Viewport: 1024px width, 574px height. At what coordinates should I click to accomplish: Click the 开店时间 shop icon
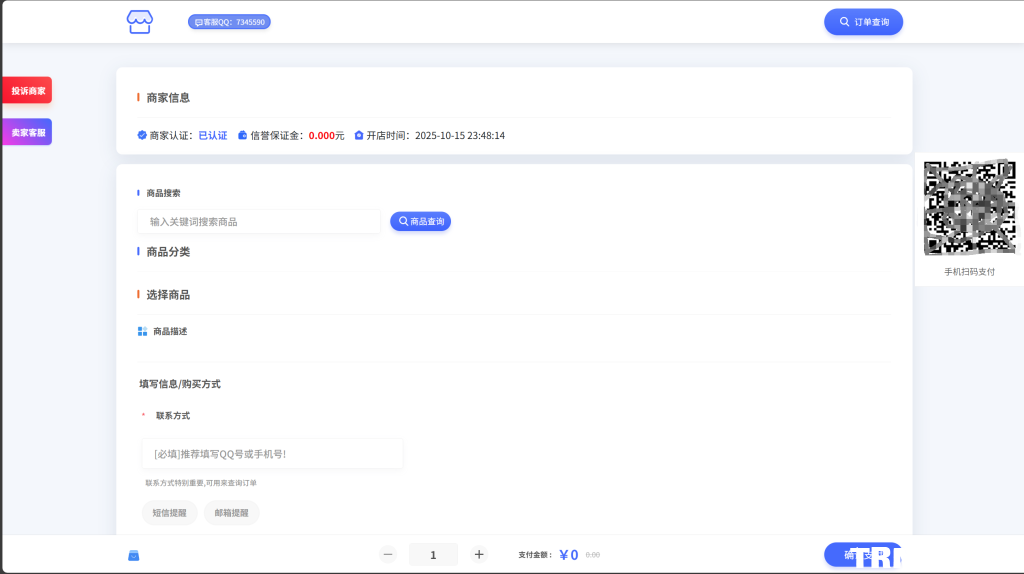(359, 135)
